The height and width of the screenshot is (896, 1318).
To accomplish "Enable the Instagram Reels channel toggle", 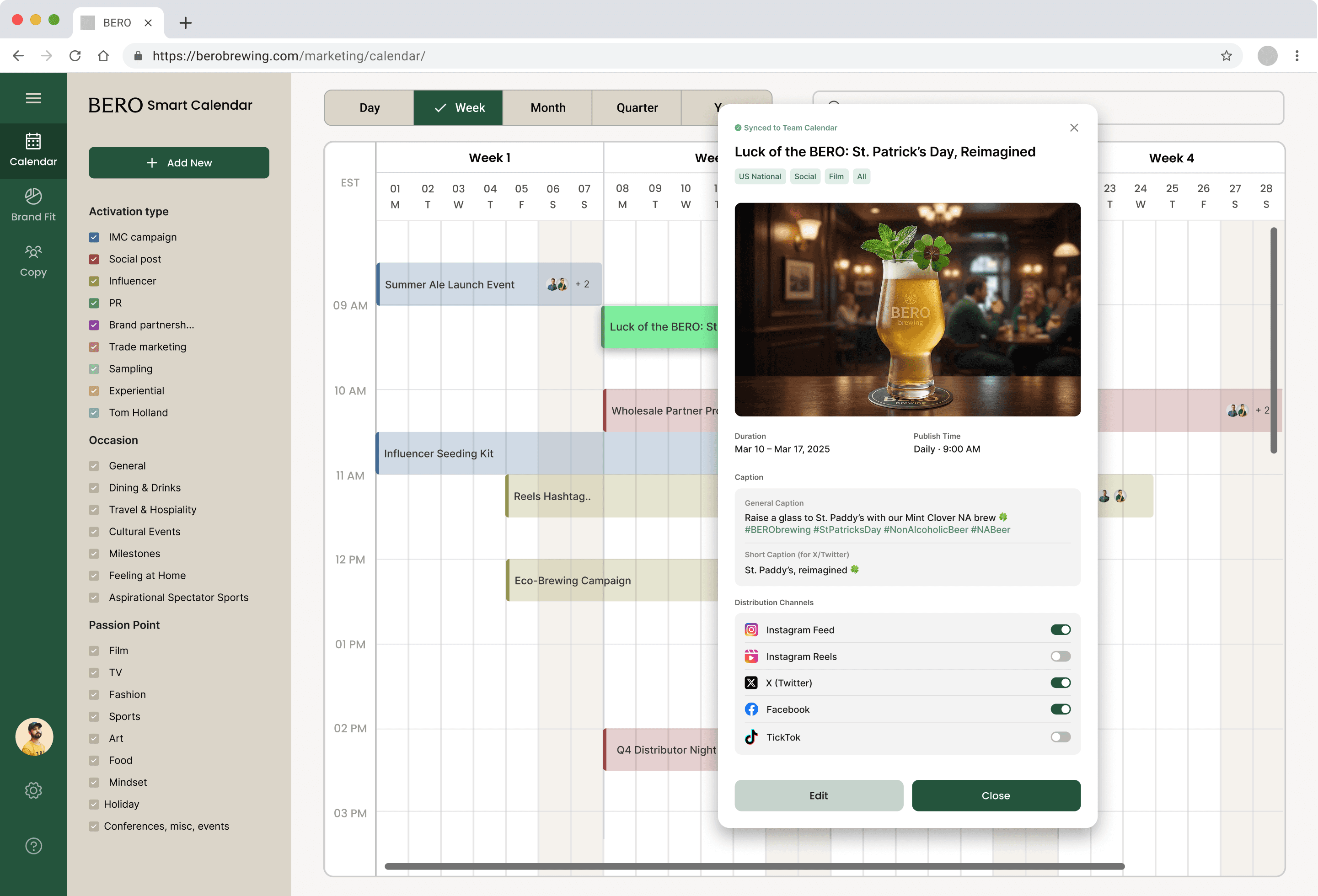I will [x=1060, y=656].
